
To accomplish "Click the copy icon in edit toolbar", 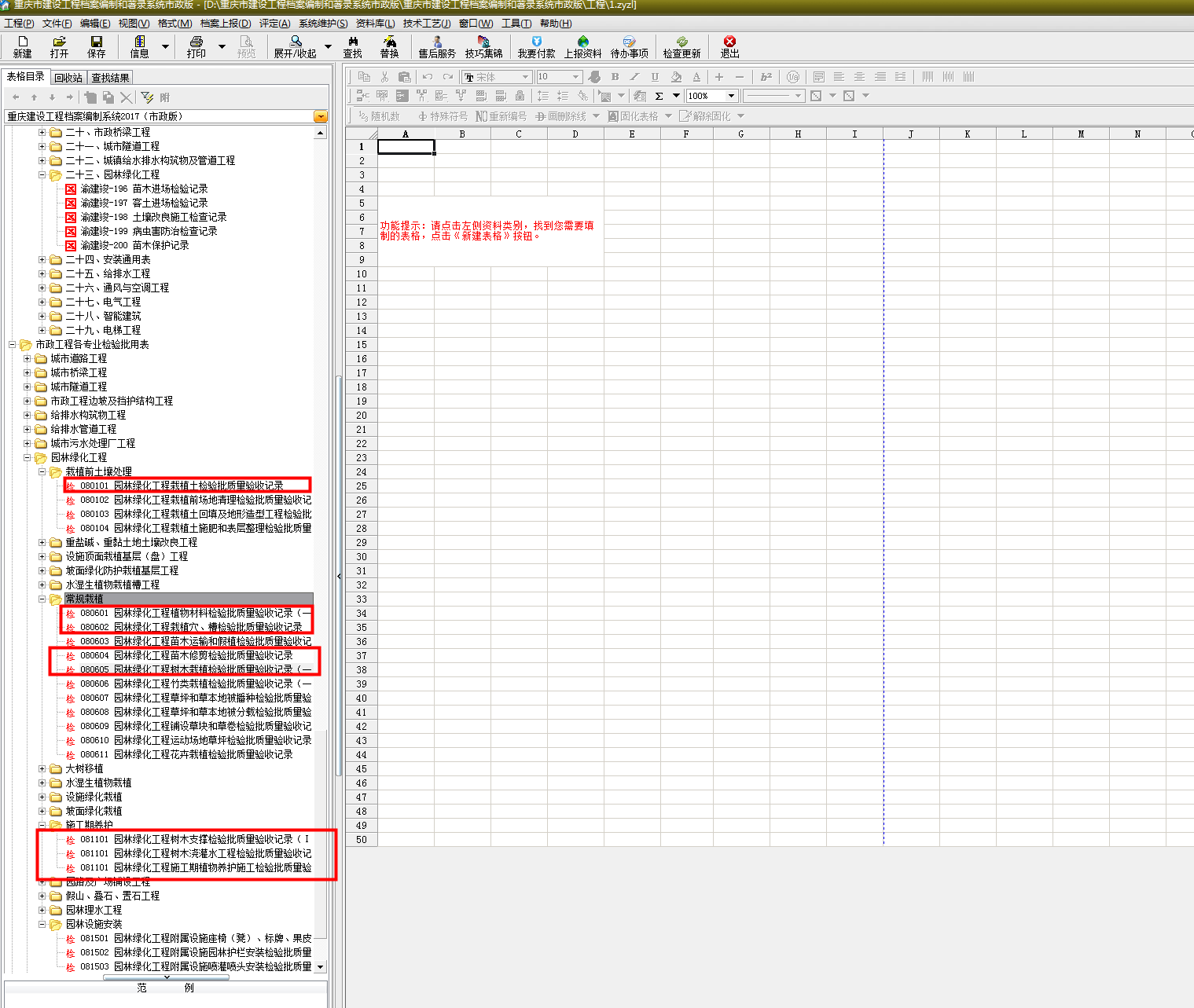I will click(364, 77).
